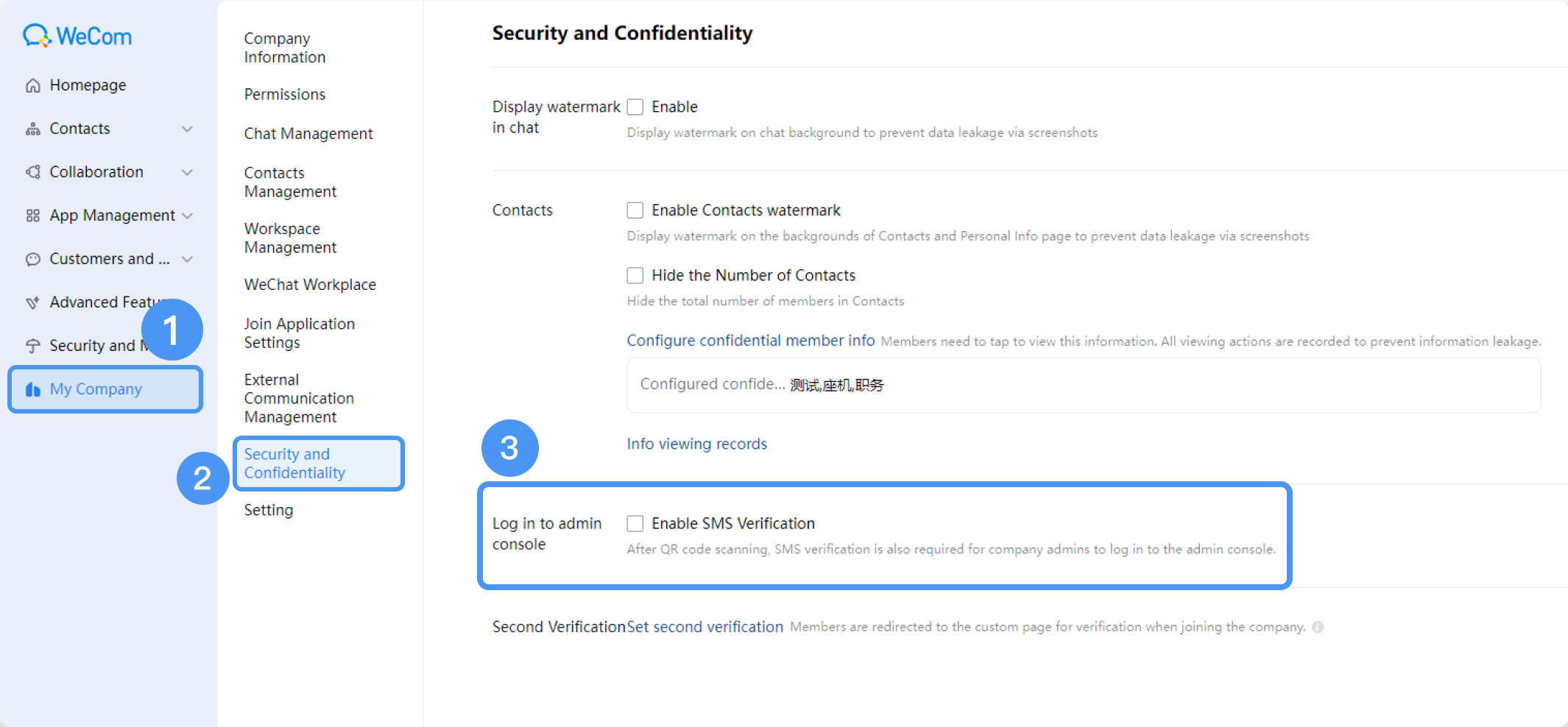This screenshot has height=727, width=1568.
Task: Open Chat Management menu item
Action: click(308, 134)
